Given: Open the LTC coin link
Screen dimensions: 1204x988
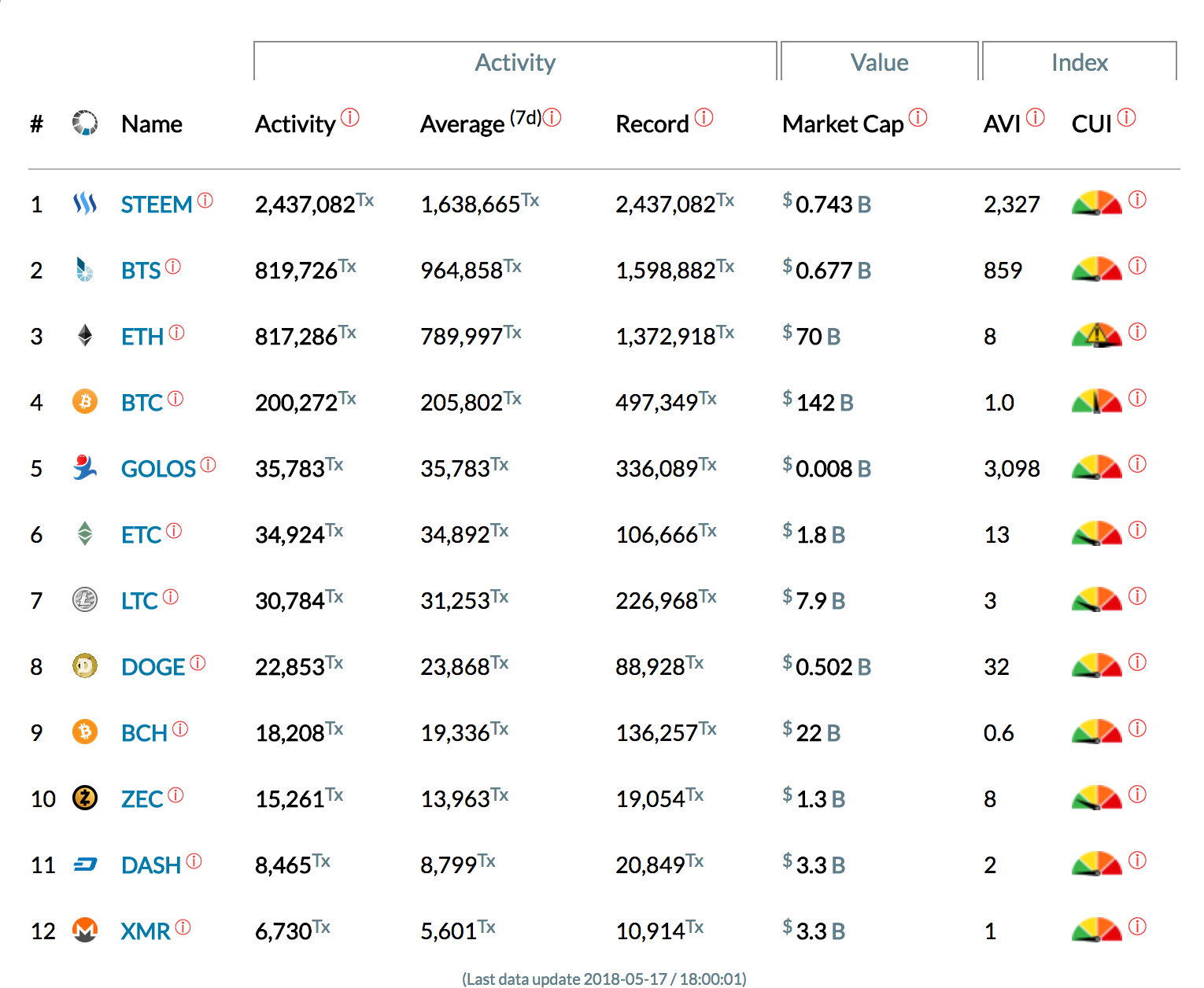Looking at the screenshot, I should (139, 601).
